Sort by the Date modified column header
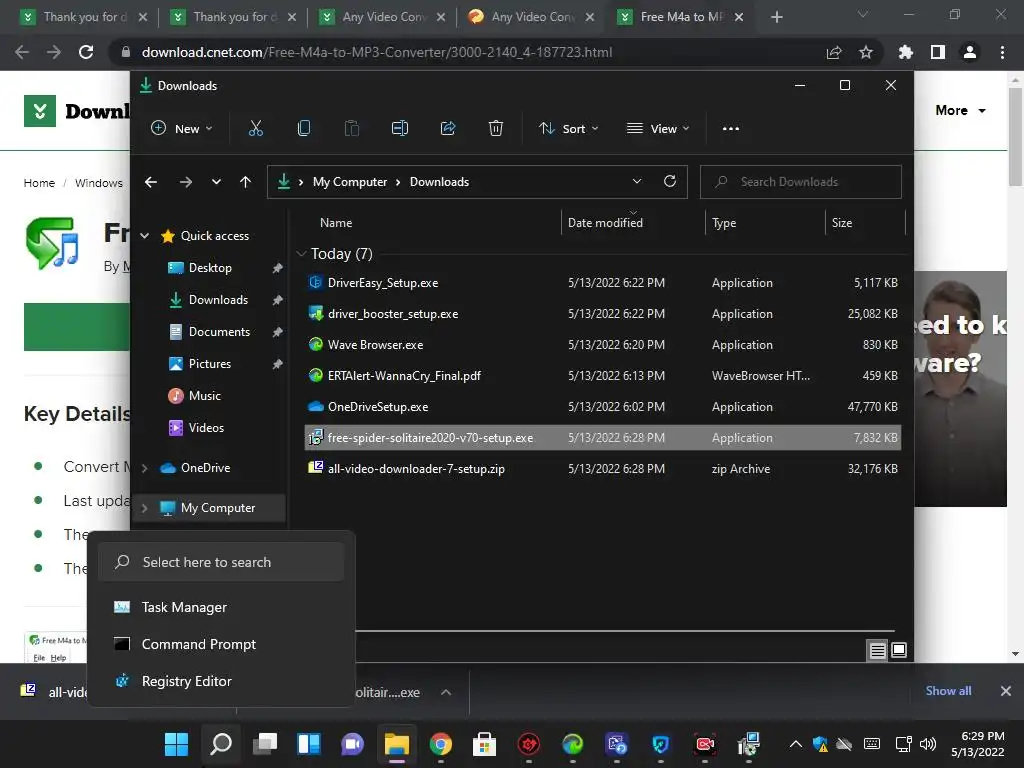 (605, 223)
